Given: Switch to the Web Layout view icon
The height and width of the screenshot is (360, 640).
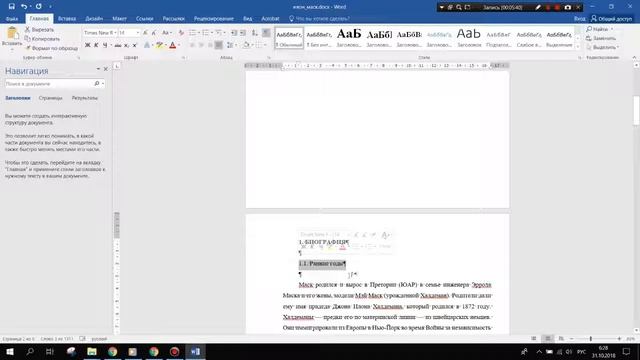Looking at the screenshot, I should click(x=561, y=339).
